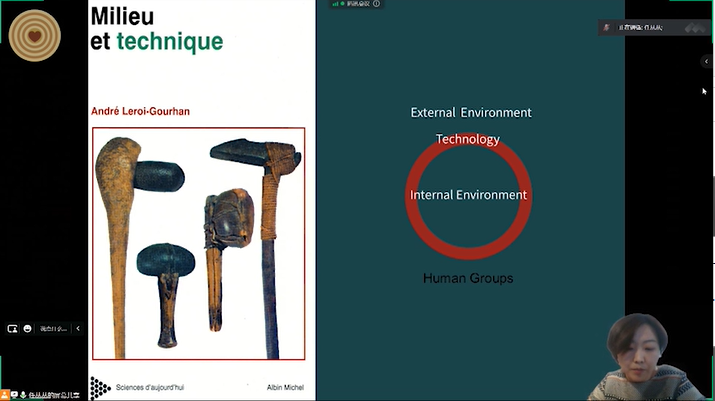Viewport: 715px width, 401px height.
Task: Click the 'External Environment' text on slide
Action: coord(471,113)
